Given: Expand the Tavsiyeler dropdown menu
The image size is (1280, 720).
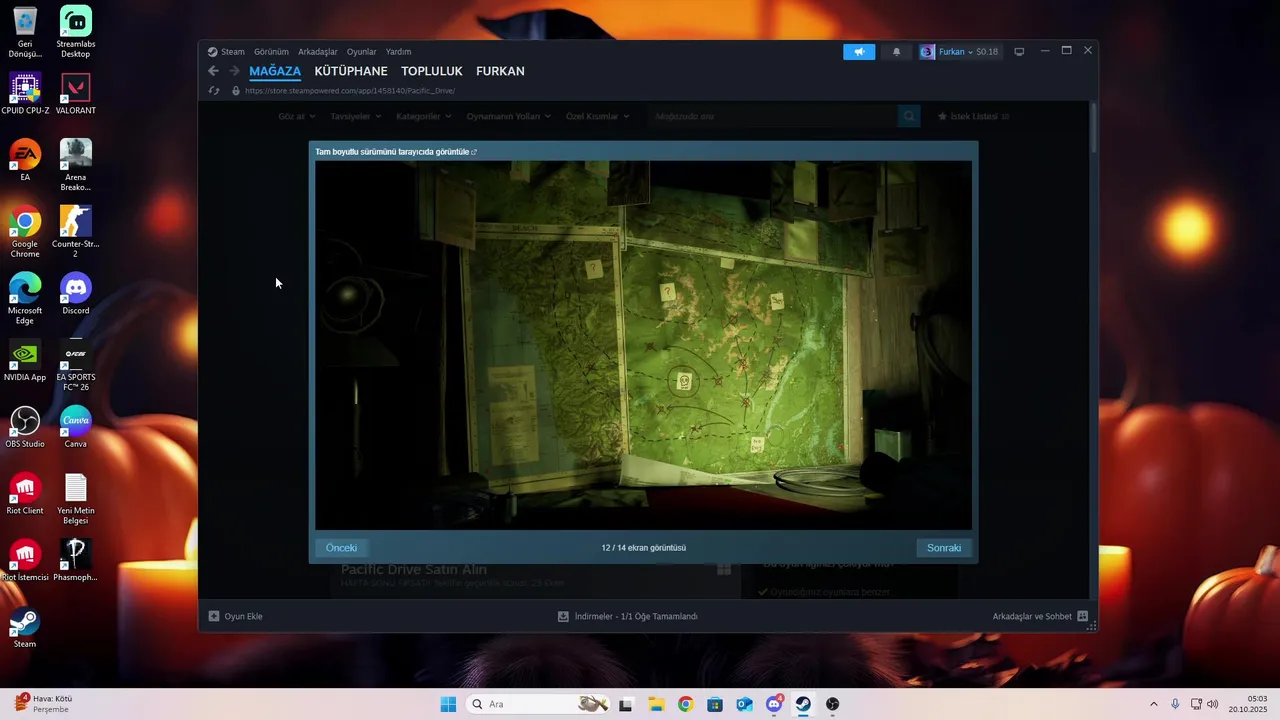Looking at the screenshot, I should tap(355, 117).
